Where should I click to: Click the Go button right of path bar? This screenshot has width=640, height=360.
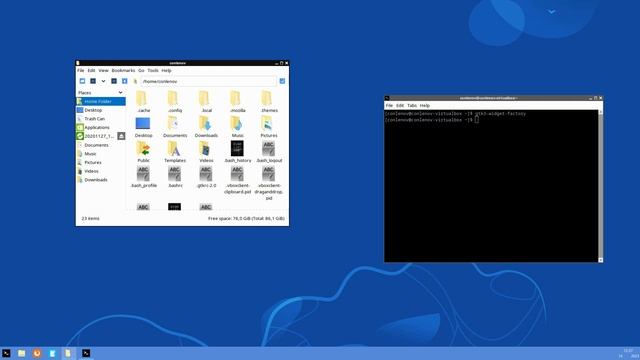pos(282,81)
